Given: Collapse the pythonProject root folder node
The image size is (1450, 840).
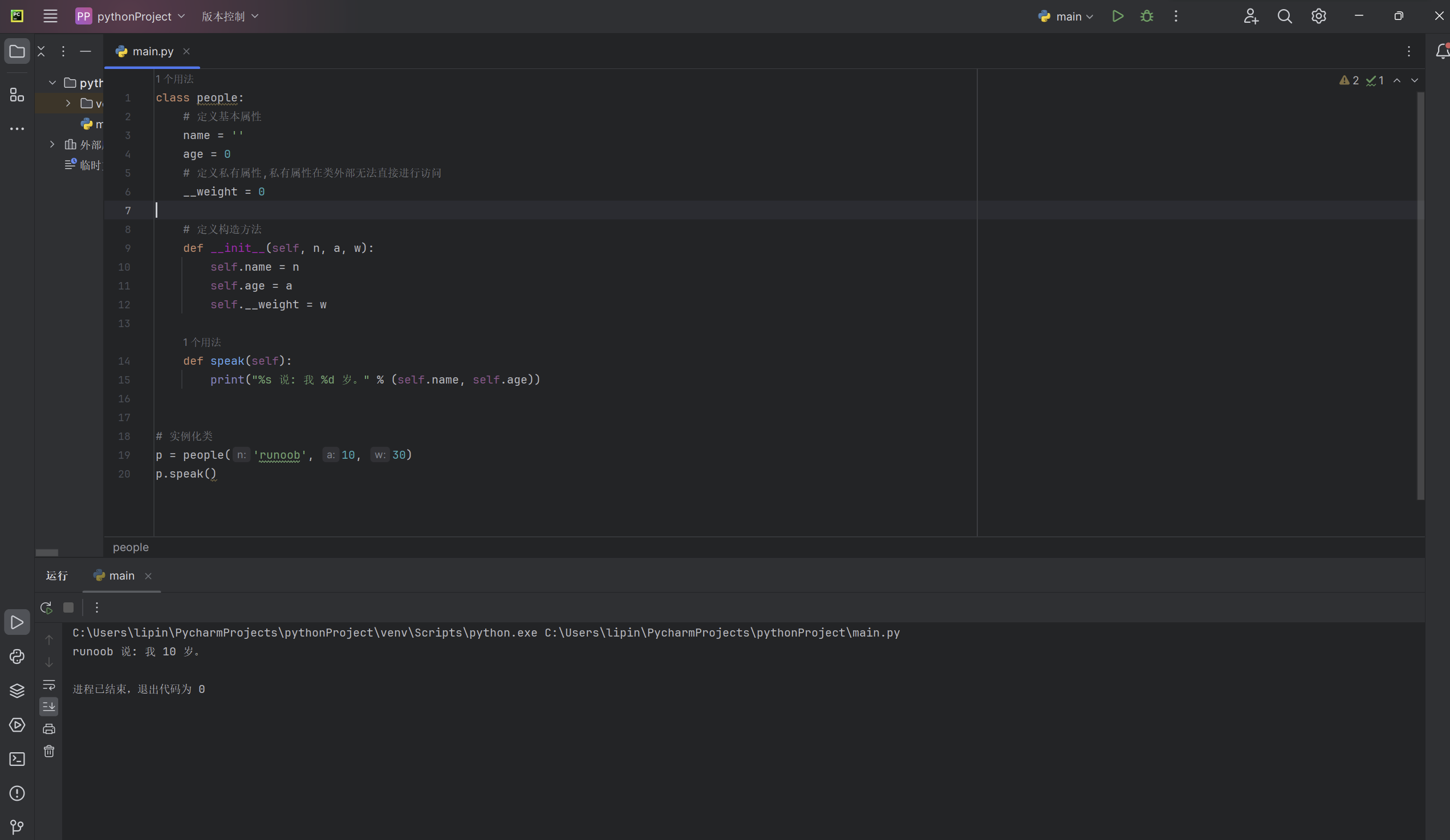Looking at the screenshot, I should [x=52, y=83].
